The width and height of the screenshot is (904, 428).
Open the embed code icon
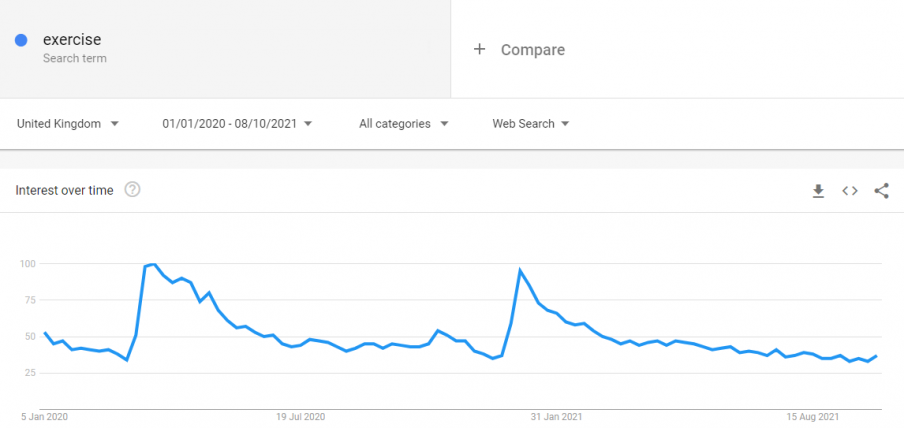[x=850, y=191]
